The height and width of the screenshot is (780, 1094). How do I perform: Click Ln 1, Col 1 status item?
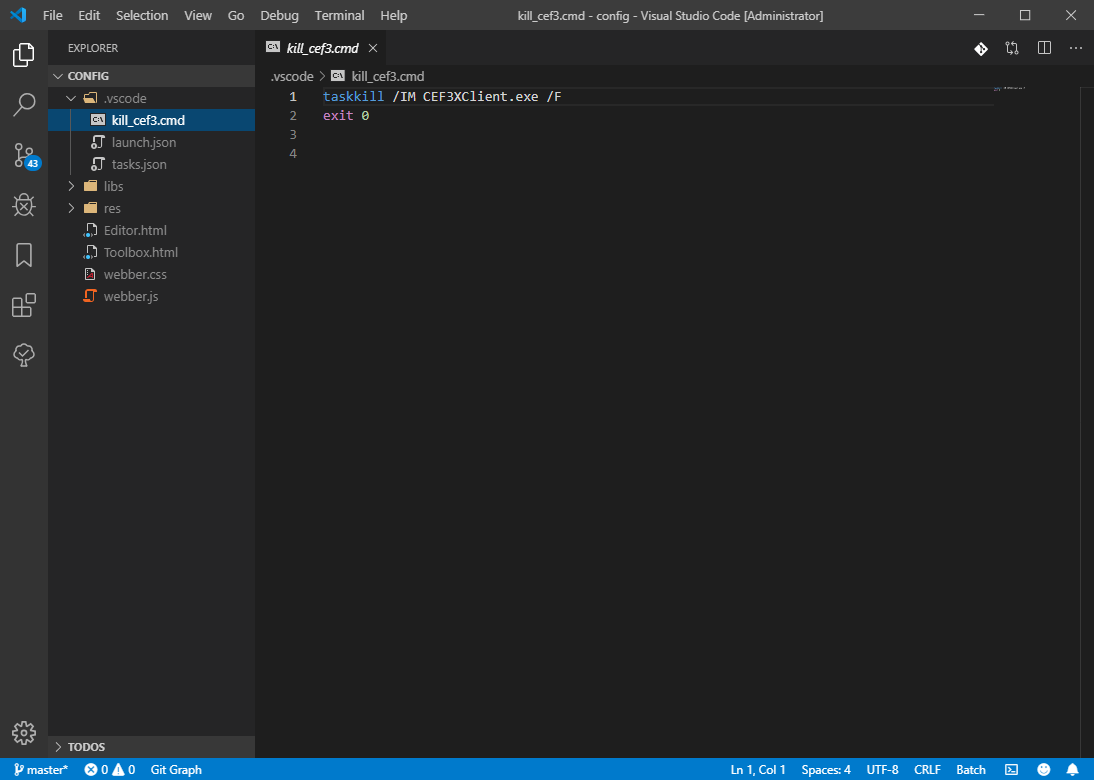coord(758,770)
